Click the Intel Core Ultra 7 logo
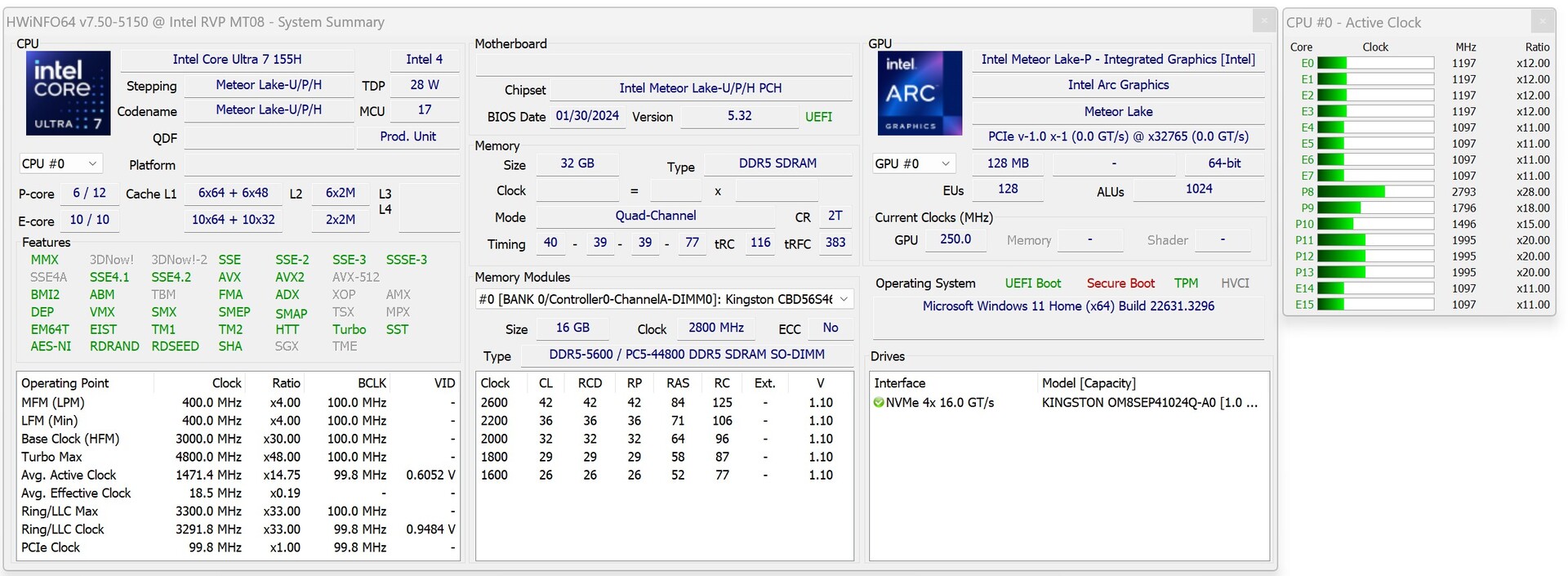Viewport: 1568px width, 576px height. coord(68,93)
